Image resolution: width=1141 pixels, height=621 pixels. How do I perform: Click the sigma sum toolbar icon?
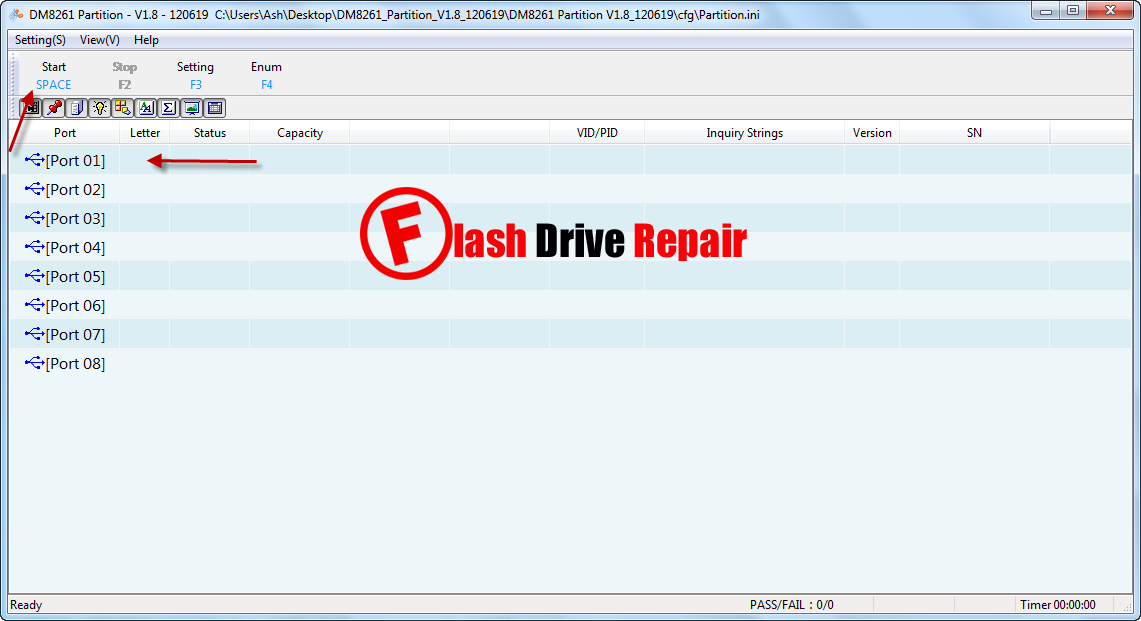(x=168, y=108)
